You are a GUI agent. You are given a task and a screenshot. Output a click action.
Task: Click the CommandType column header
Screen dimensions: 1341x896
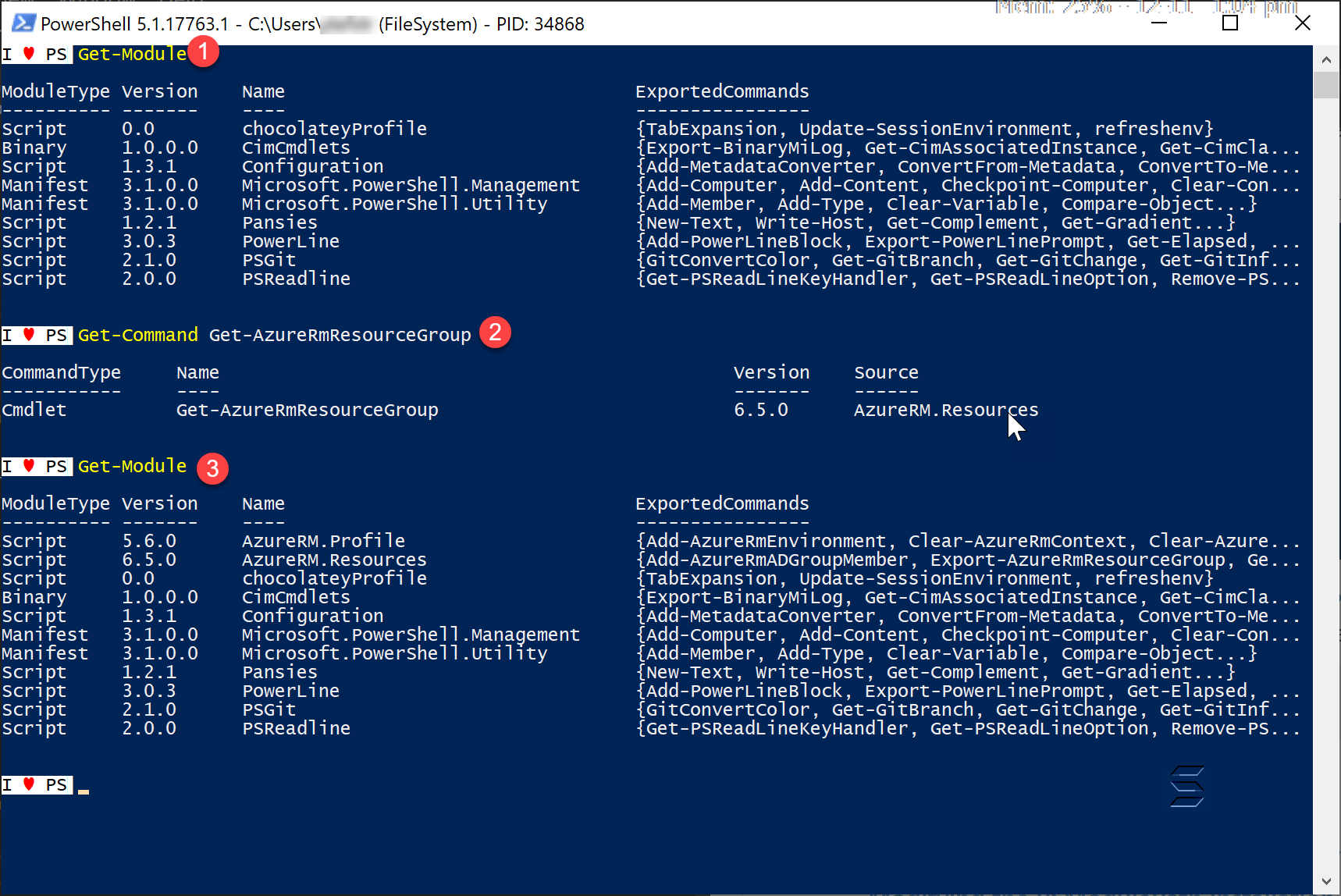click(x=62, y=372)
